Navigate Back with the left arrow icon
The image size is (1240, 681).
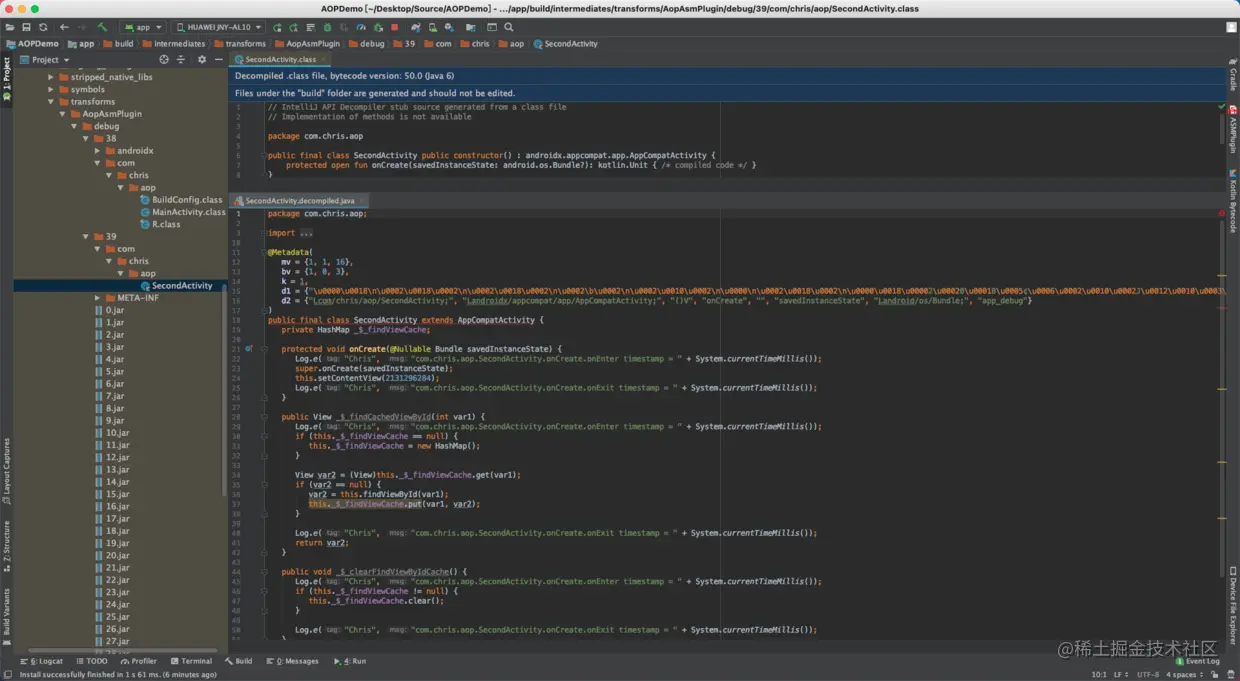[x=64, y=27]
